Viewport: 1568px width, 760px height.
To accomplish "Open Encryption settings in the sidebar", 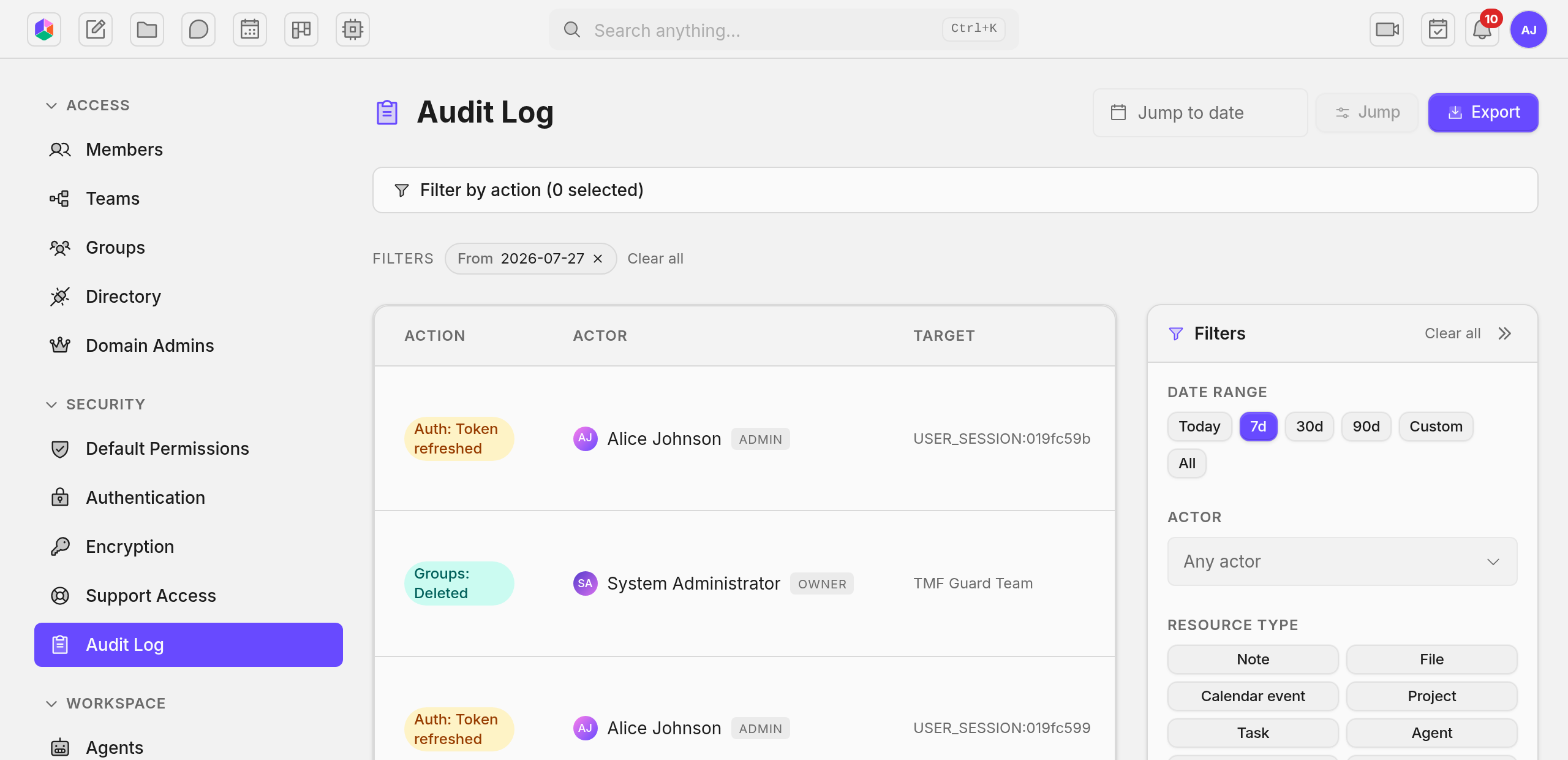I will point(189,547).
